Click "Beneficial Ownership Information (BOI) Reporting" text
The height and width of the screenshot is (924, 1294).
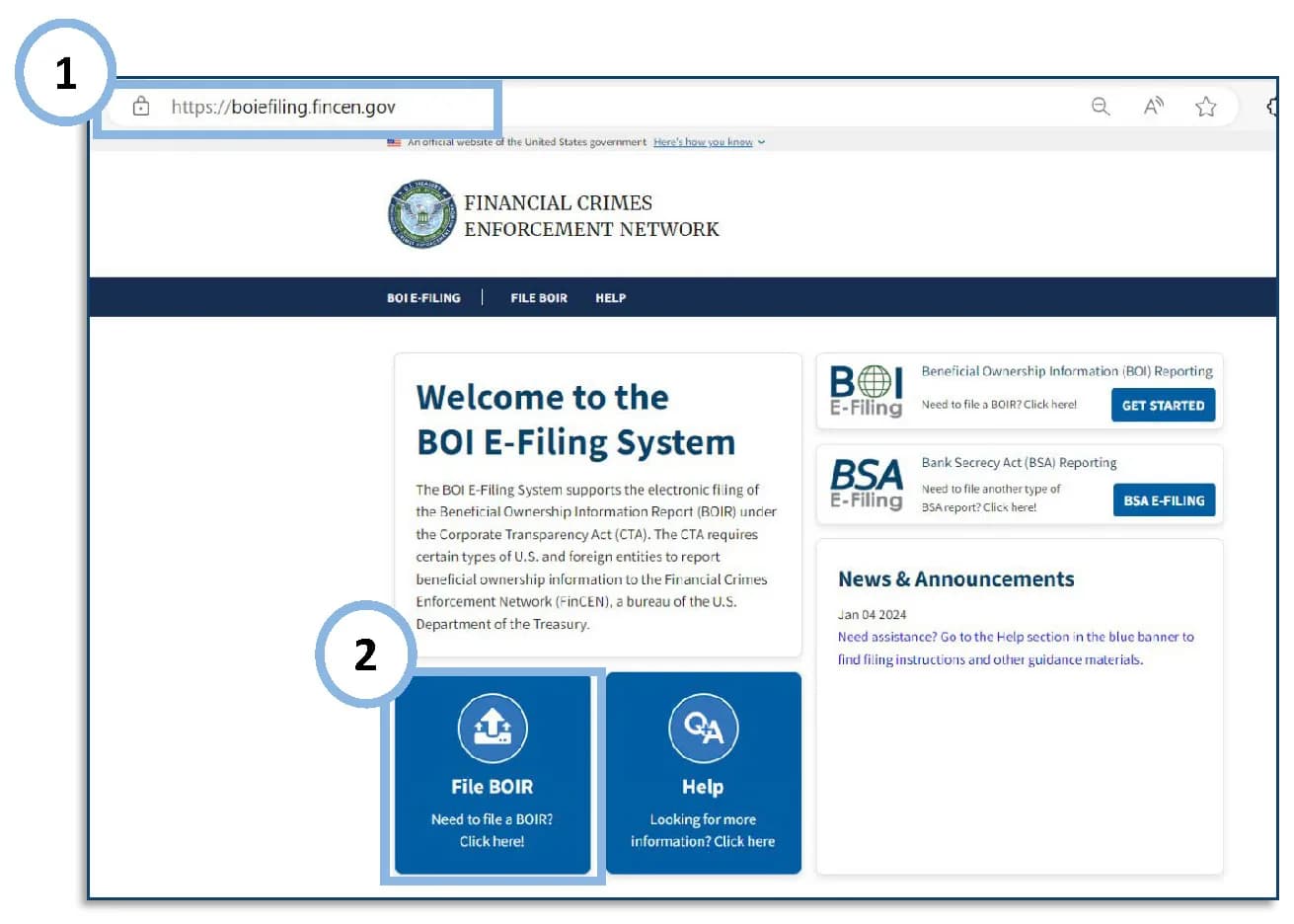1067,371
